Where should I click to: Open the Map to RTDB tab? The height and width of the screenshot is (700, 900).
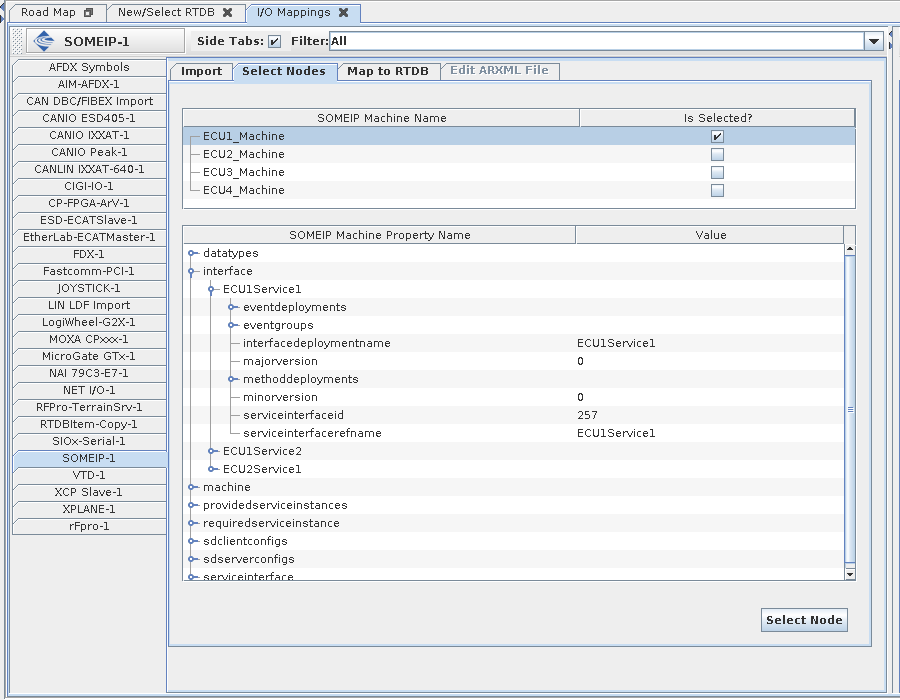pyautogui.click(x=388, y=71)
